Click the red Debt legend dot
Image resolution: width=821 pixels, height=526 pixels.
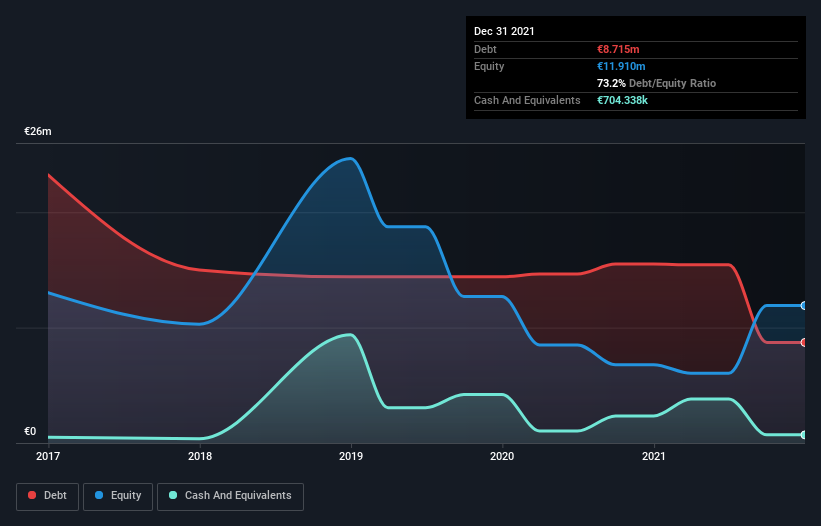[x=32, y=495]
